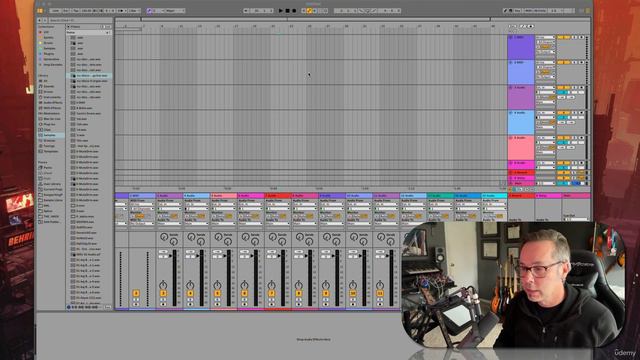Fold the 5 Audio arrangement track

[511, 138]
